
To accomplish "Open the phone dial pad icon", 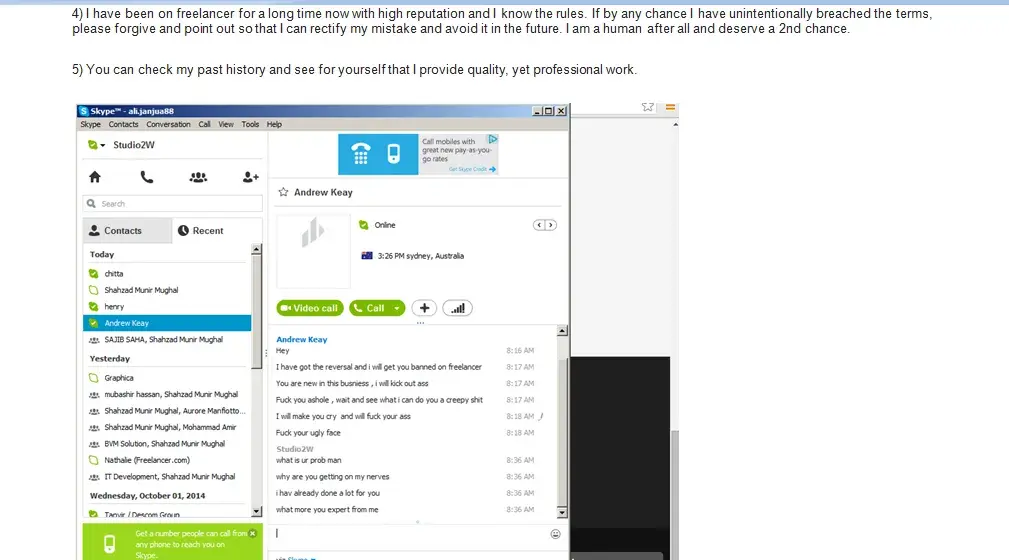I will 147,177.
